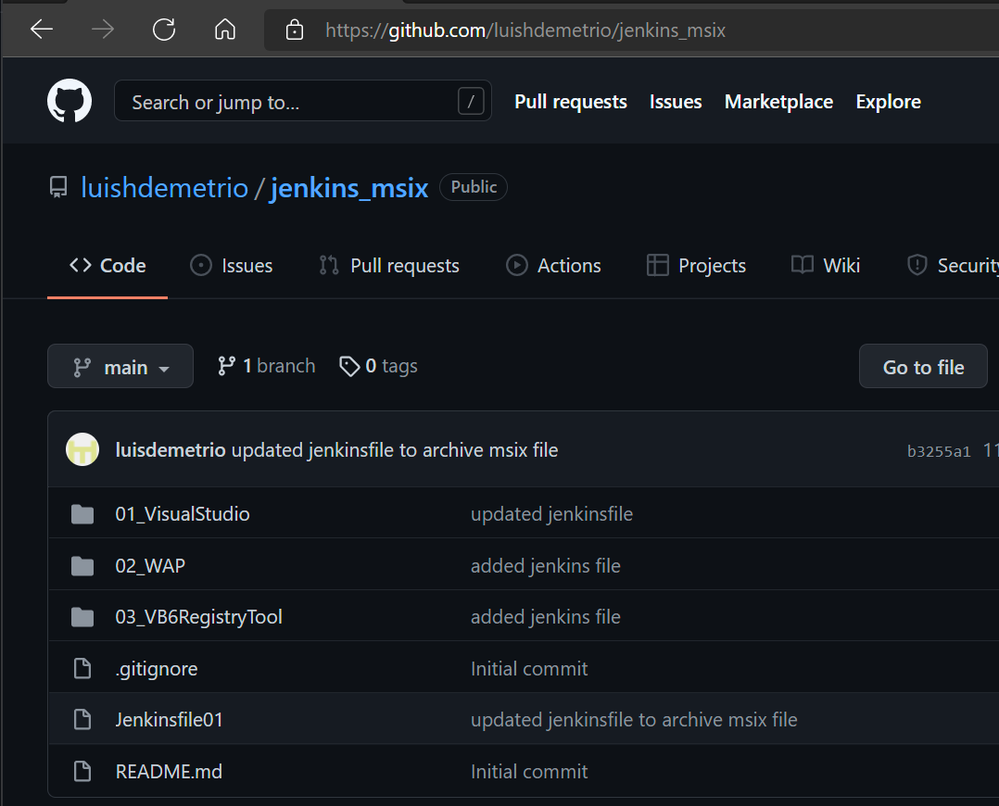Open the jenkins_msix repository name link

pos(349,188)
